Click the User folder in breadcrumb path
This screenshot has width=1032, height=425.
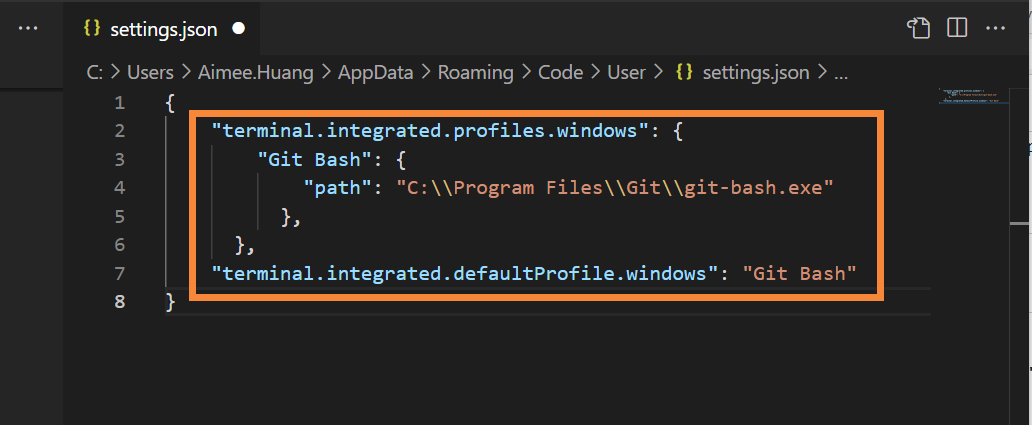627,72
